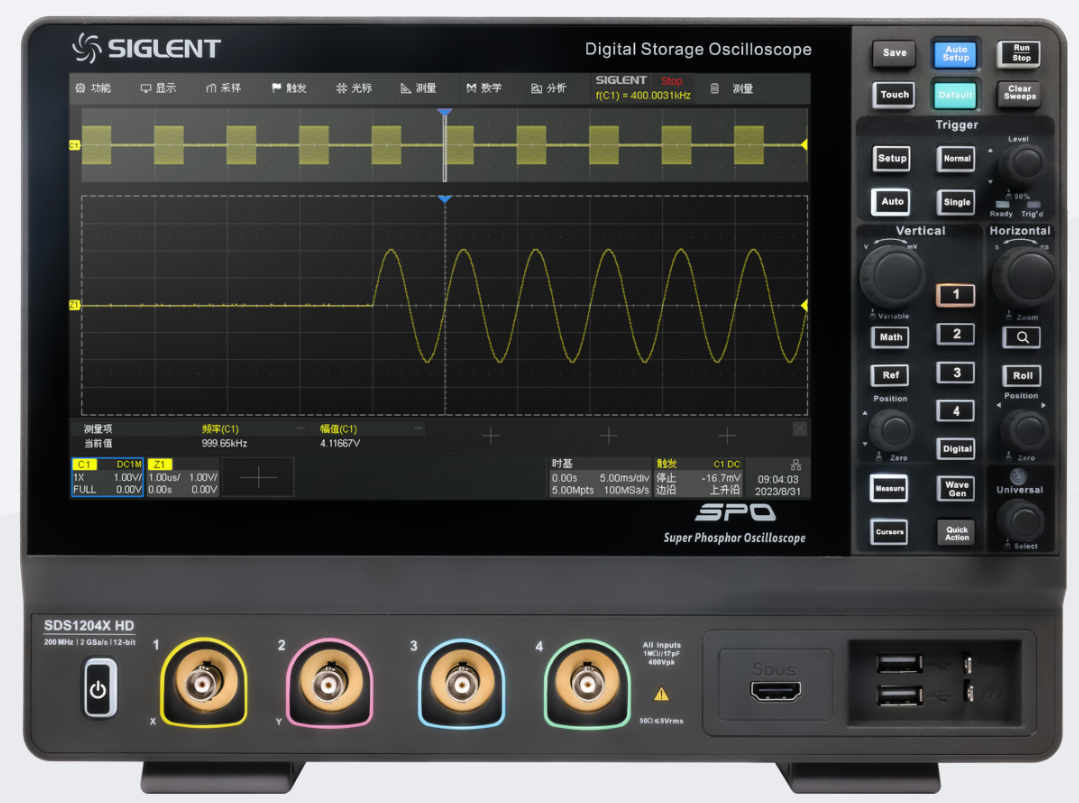Click the 999.65kHz frequency value
This screenshot has height=803, width=1079.
click(224, 443)
